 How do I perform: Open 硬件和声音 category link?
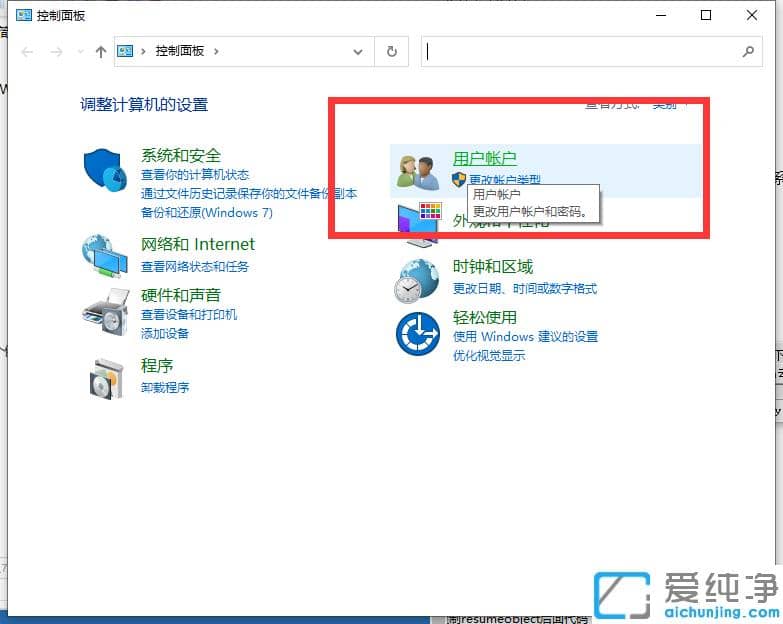[181, 295]
